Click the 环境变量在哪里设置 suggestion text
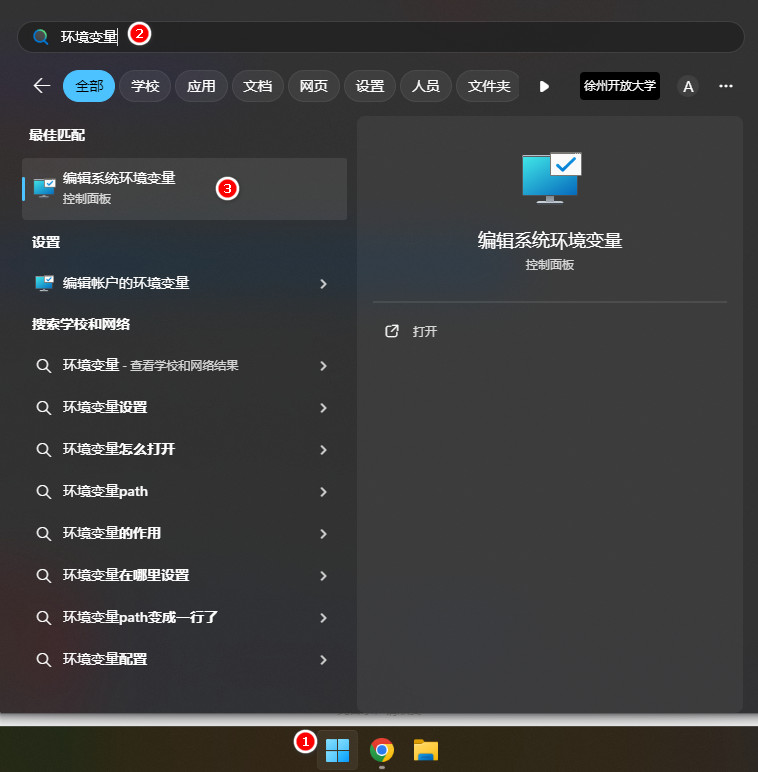 click(x=126, y=575)
